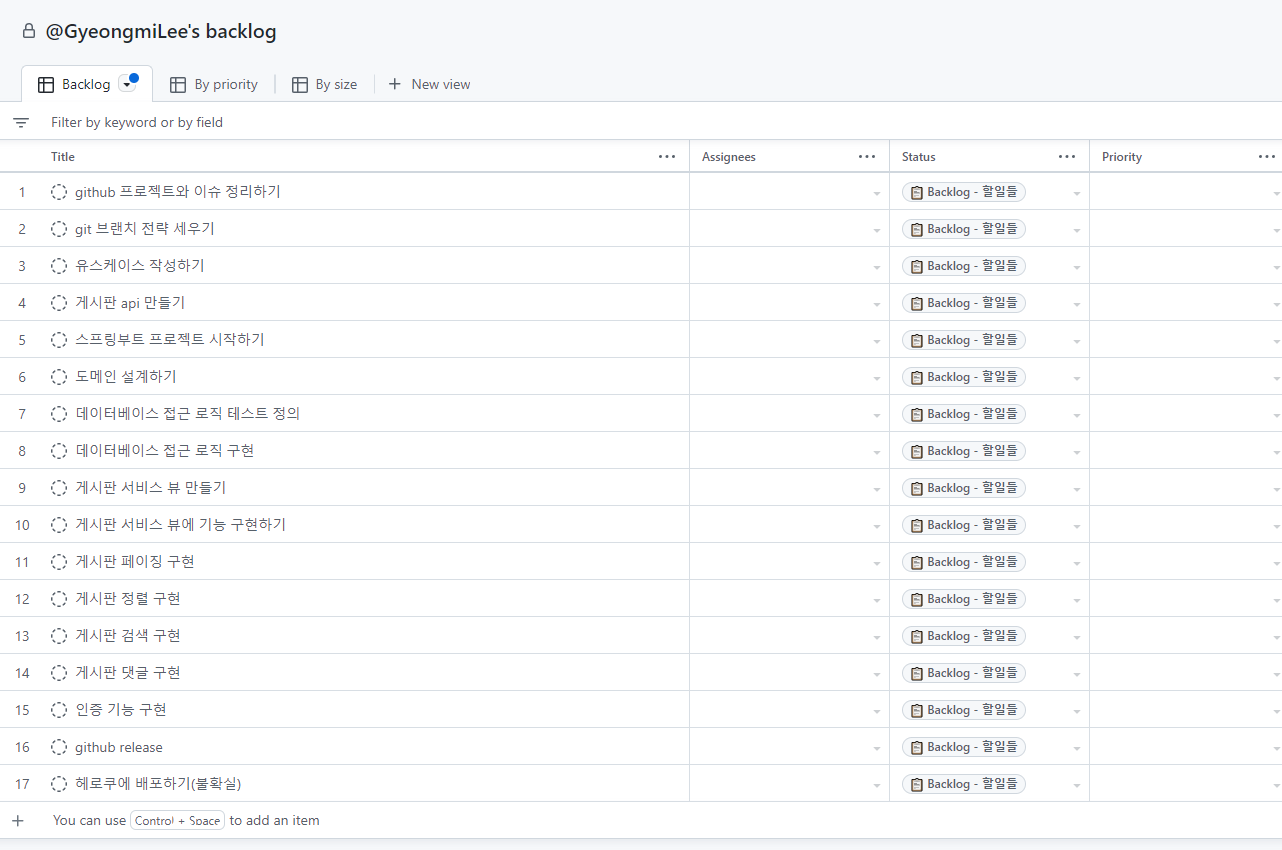Click the Assignees column header
The image size is (1282, 850).
tap(729, 157)
